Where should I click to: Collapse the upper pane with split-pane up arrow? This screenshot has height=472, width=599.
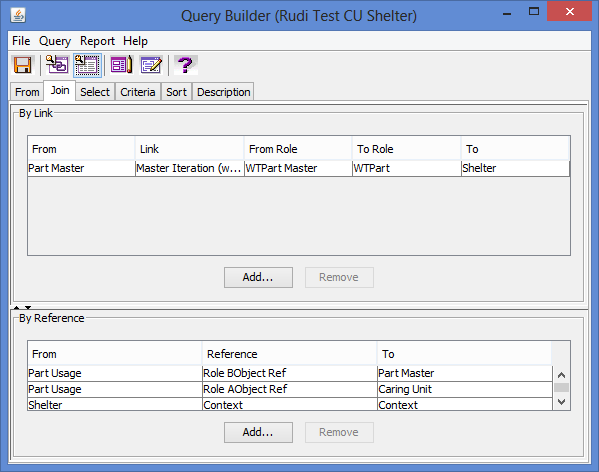[x=16, y=307]
